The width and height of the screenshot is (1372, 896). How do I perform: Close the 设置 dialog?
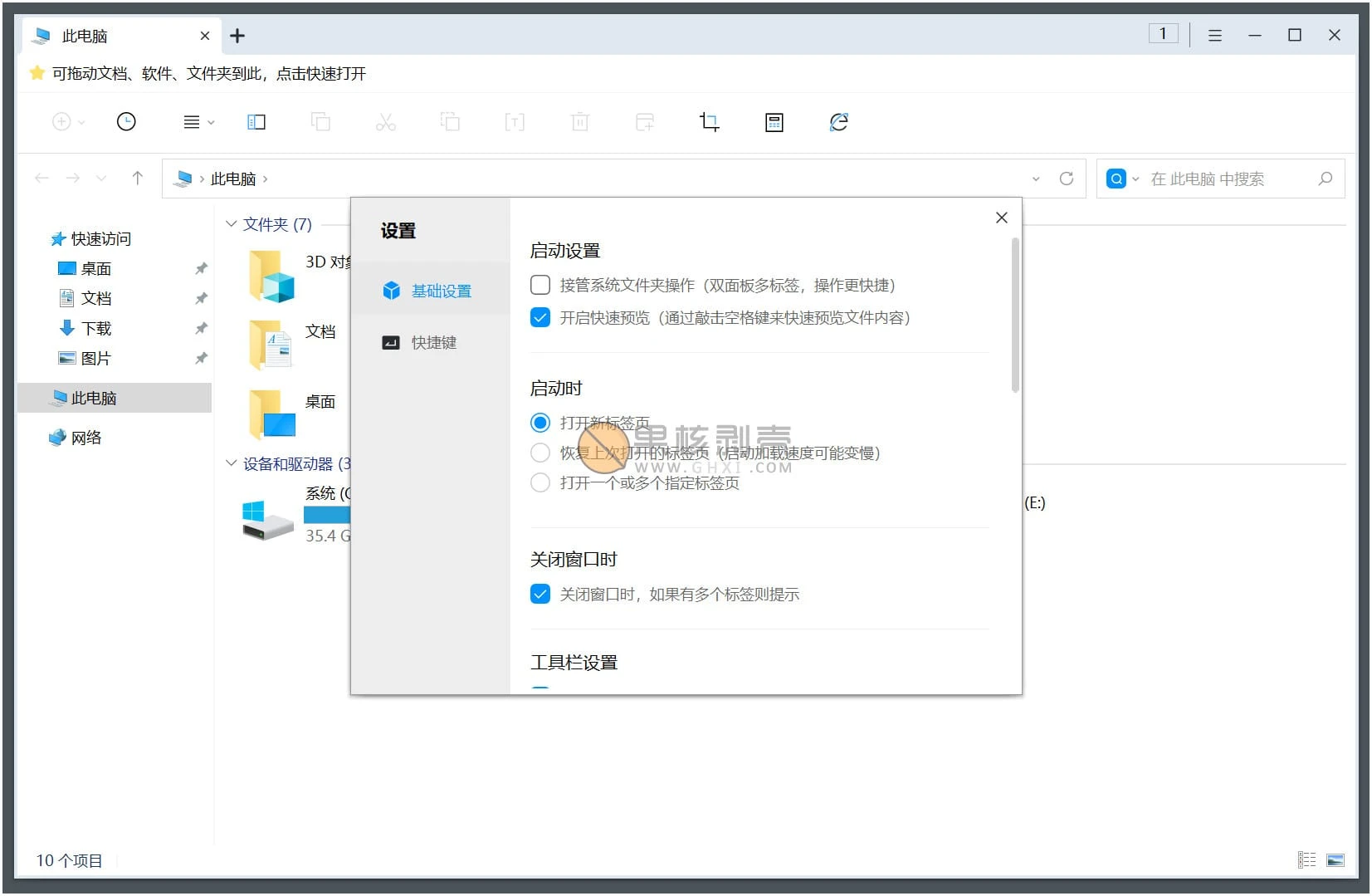coord(1002,218)
